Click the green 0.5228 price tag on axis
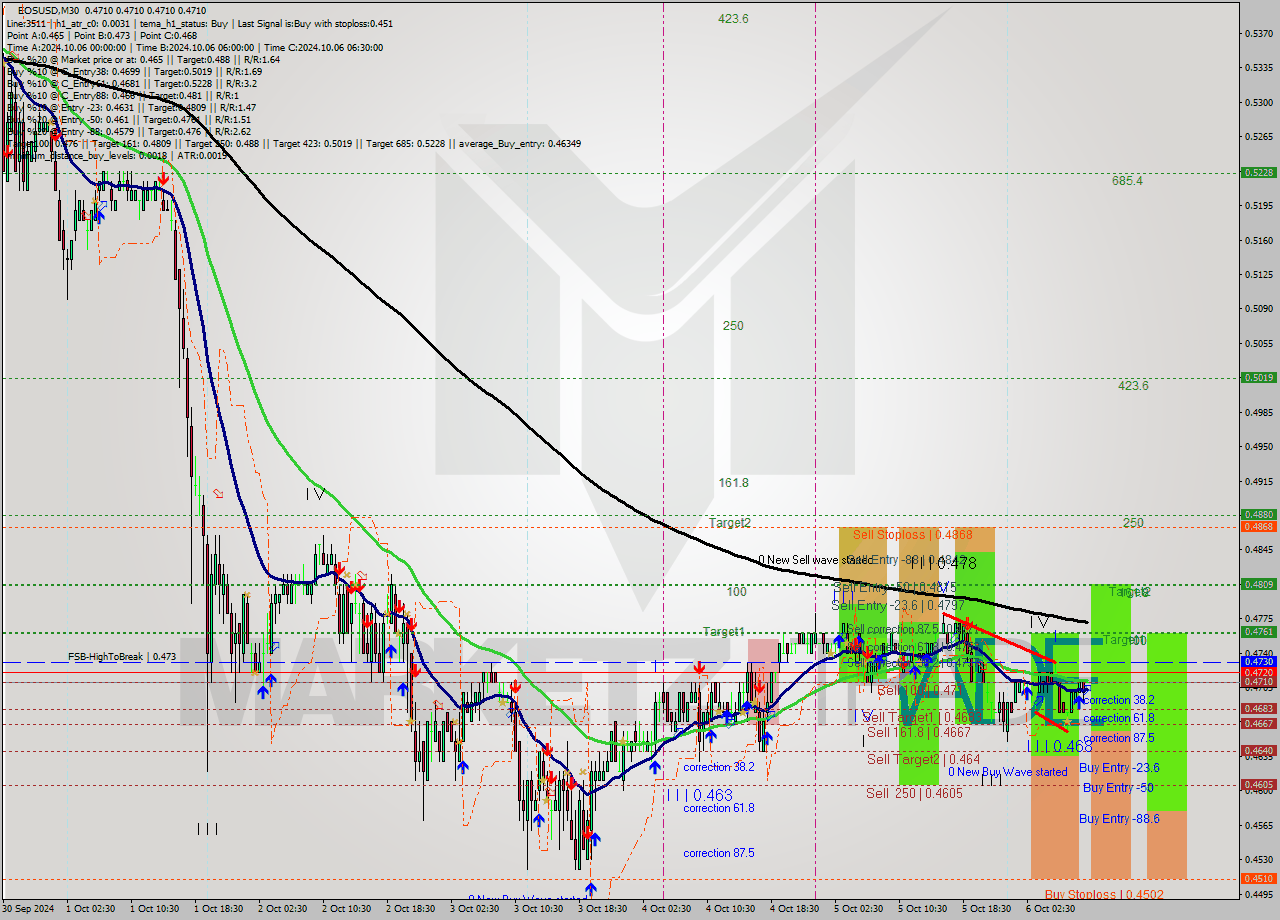 [x=1257, y=172]
